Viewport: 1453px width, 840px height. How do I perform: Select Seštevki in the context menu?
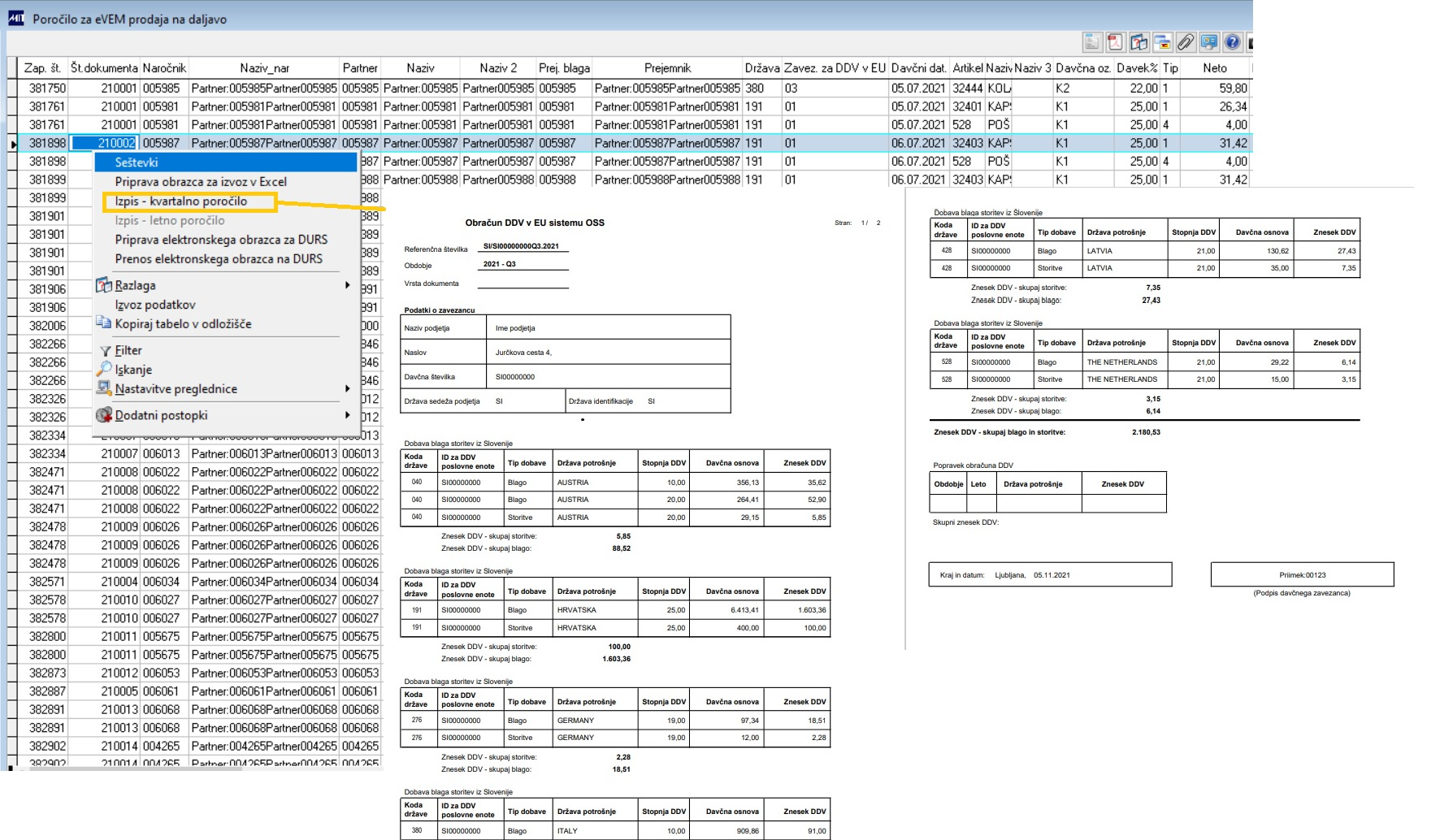point(137,162)
